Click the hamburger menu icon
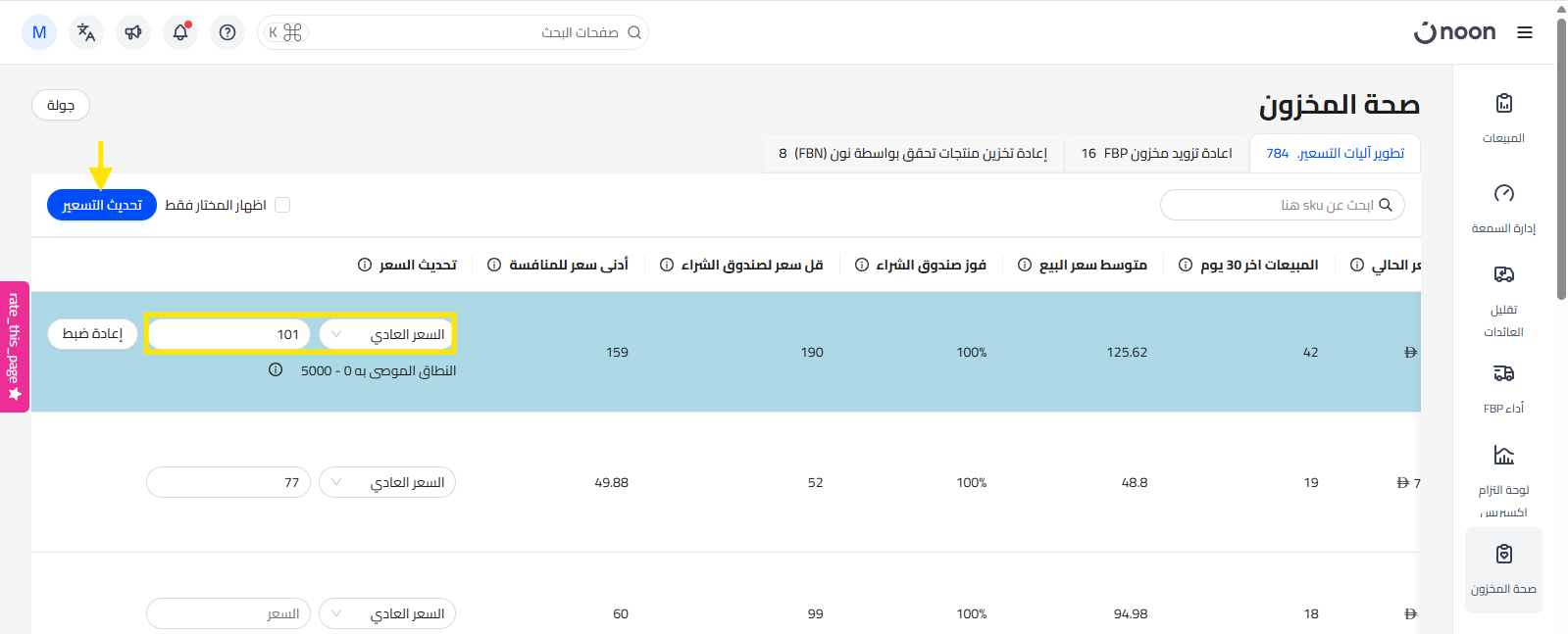Screen dimensions: 1568x634 click(1524, 32)
